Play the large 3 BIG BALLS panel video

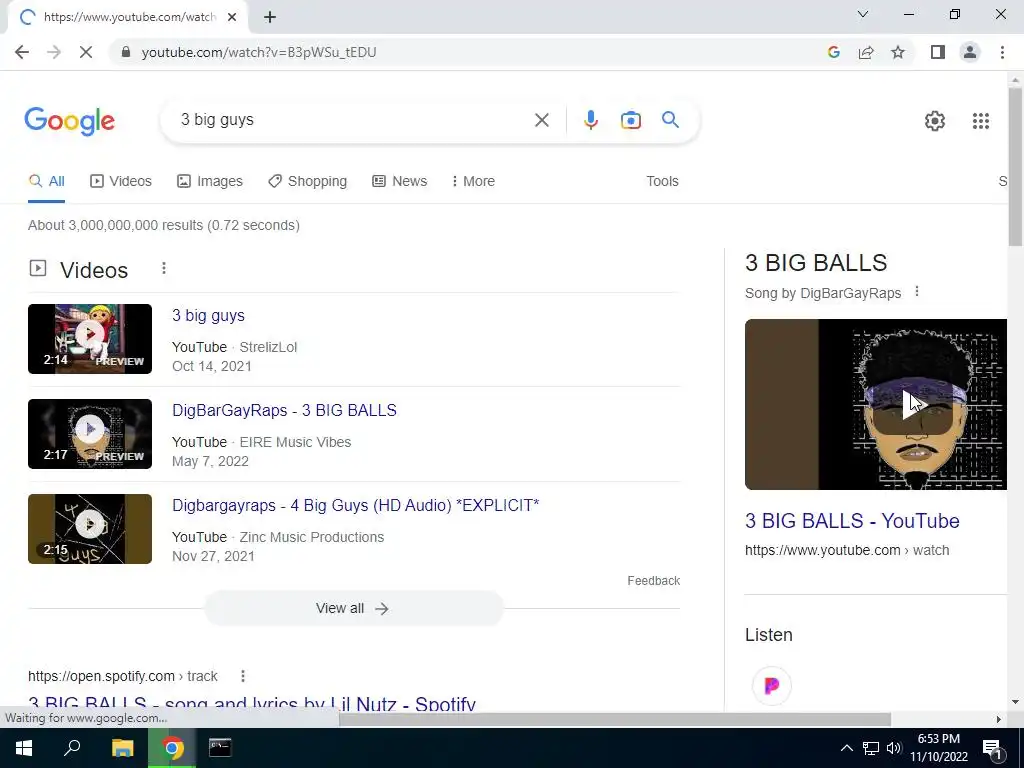click(x=876, y=404)
